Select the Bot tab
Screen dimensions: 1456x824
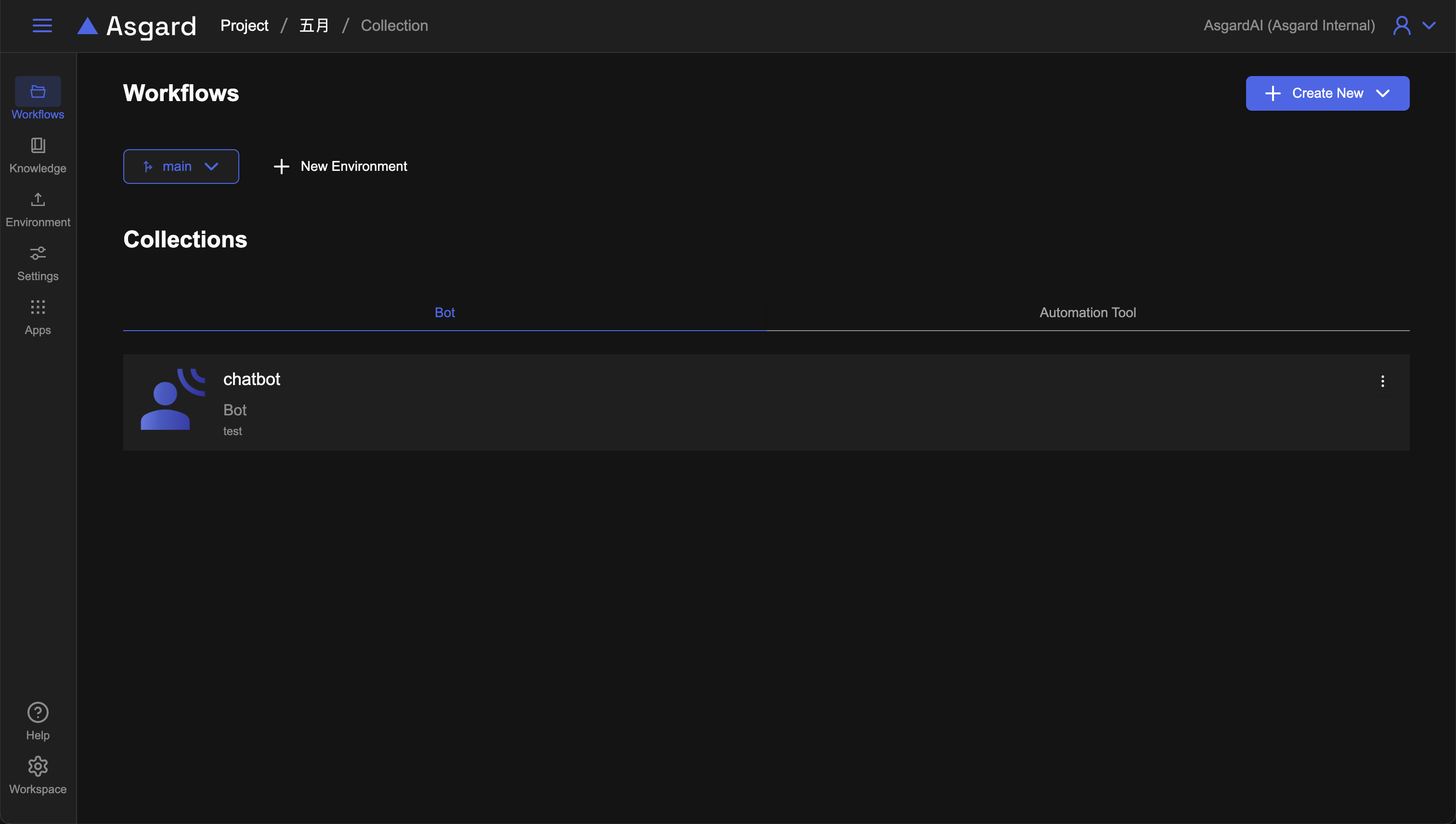444,312
